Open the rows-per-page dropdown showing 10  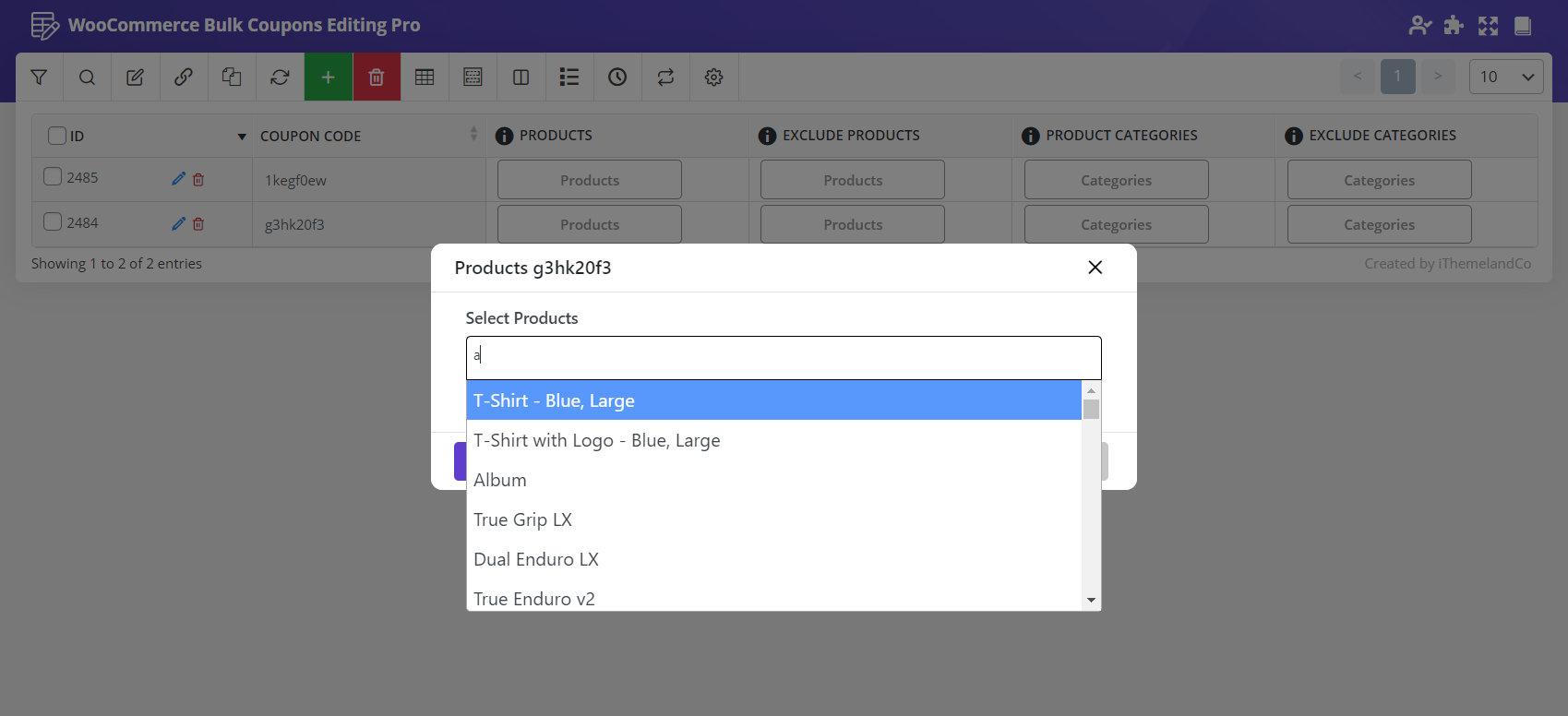[1505, 77]
